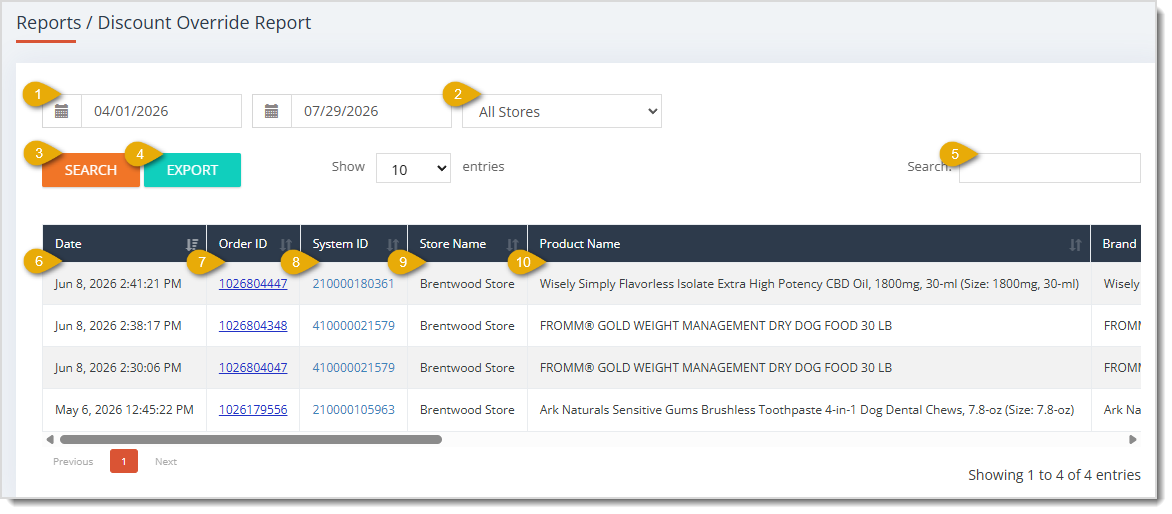The height and width of the screenshot is (514, 1172).
Task: Open order 1026804047 link
Action: (253, 368)
